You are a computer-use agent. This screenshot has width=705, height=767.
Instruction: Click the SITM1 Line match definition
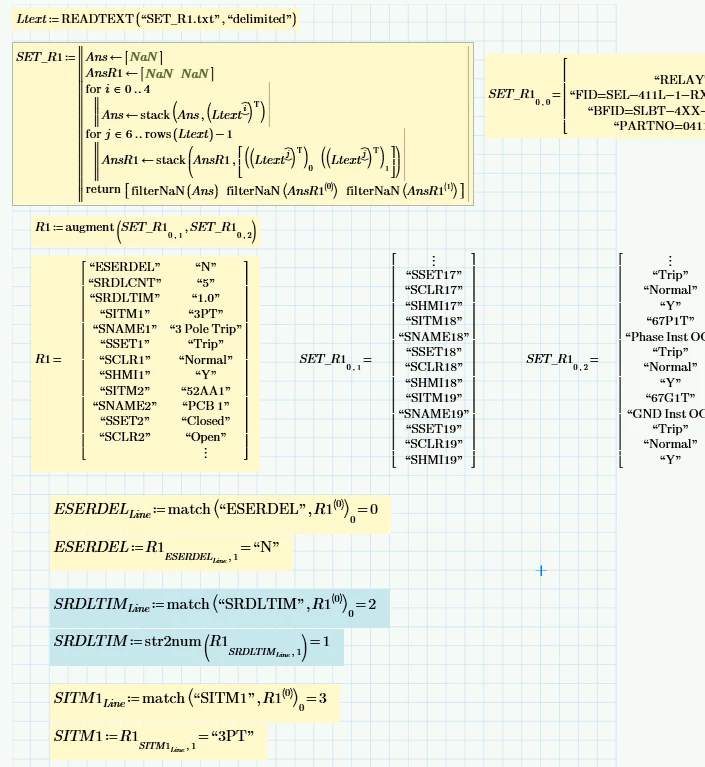(x=194, y=701)
